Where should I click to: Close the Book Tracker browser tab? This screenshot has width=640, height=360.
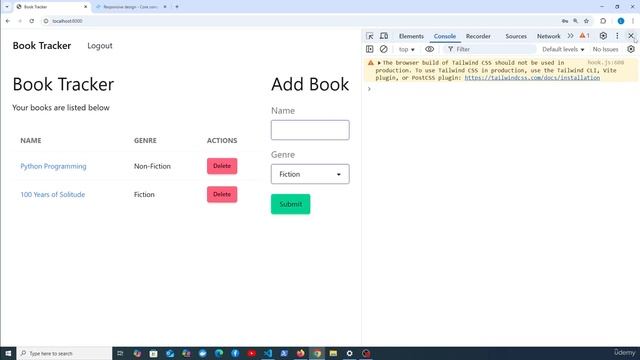[85, 7]
